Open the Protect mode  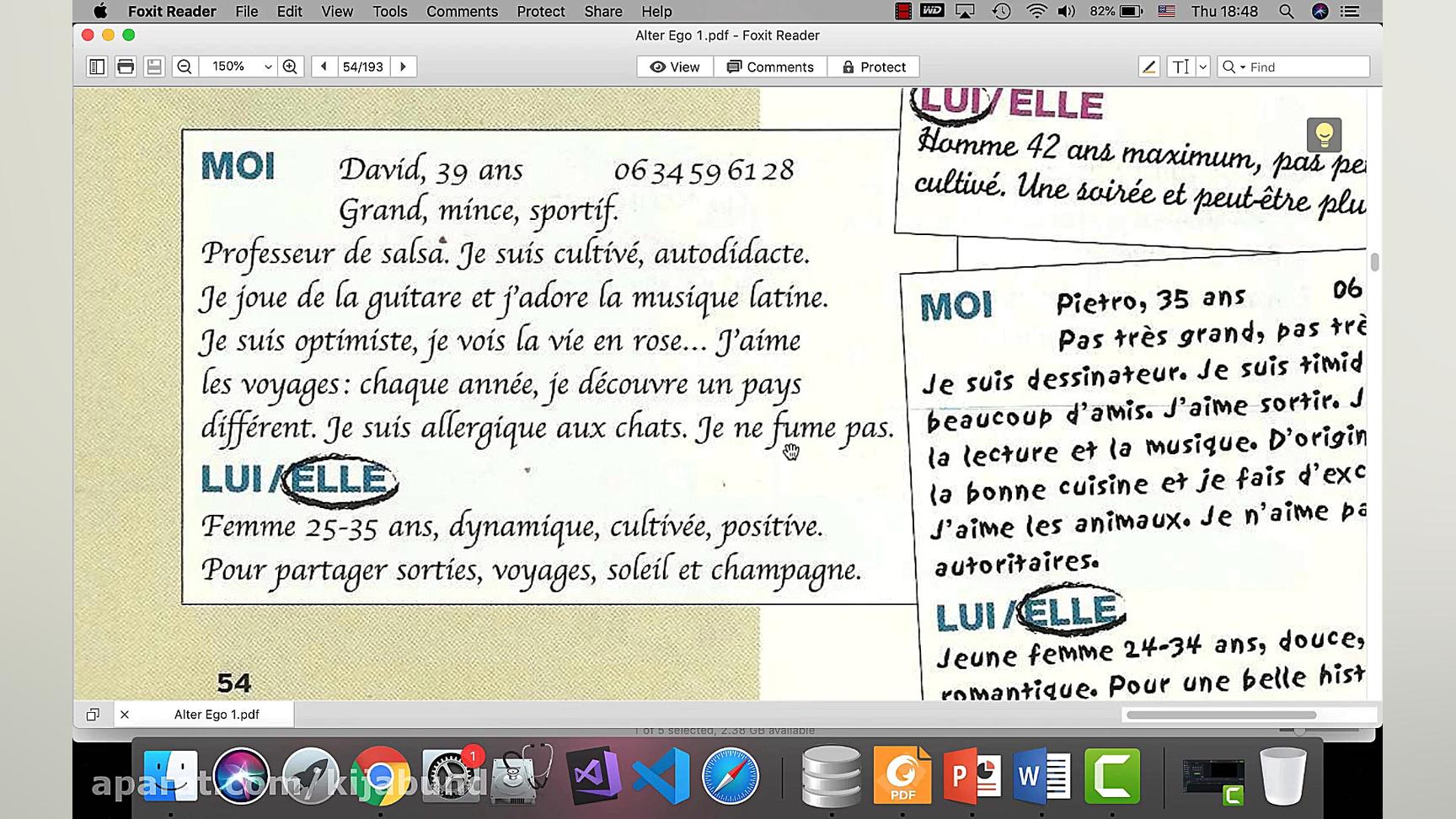[873, 67]
